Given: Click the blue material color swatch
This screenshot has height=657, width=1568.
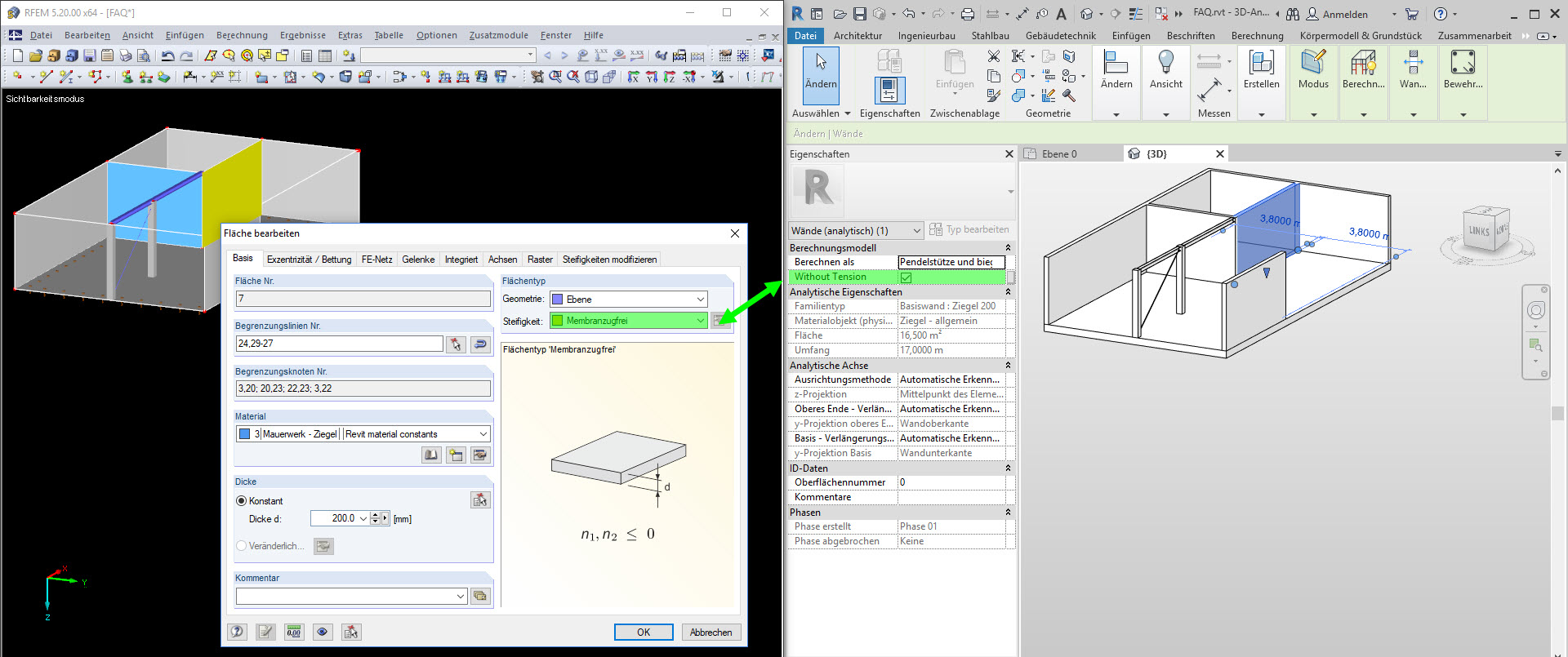Looking at the screenshot, I should 244,434.
